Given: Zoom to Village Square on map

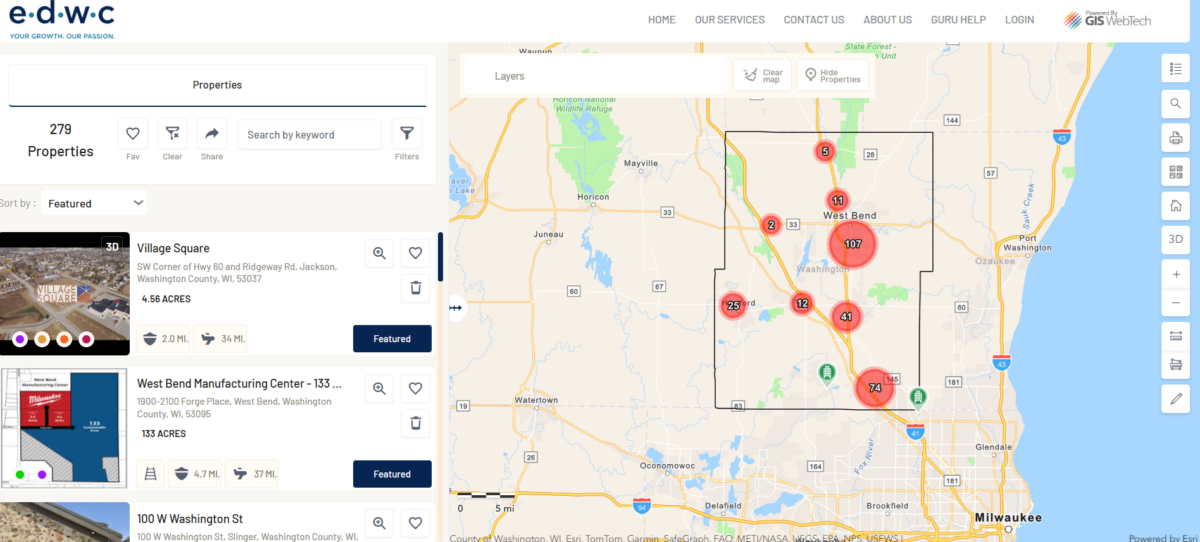Looking at the screenshot, I should [x=379, y=254].
